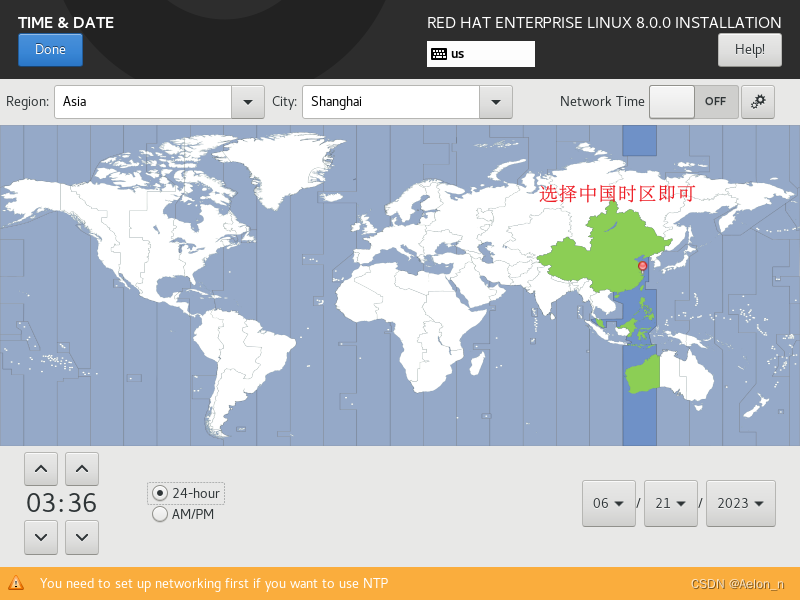Click the NTP networking warning message
This screenshot has height=600, width=800.
point(214,583)
